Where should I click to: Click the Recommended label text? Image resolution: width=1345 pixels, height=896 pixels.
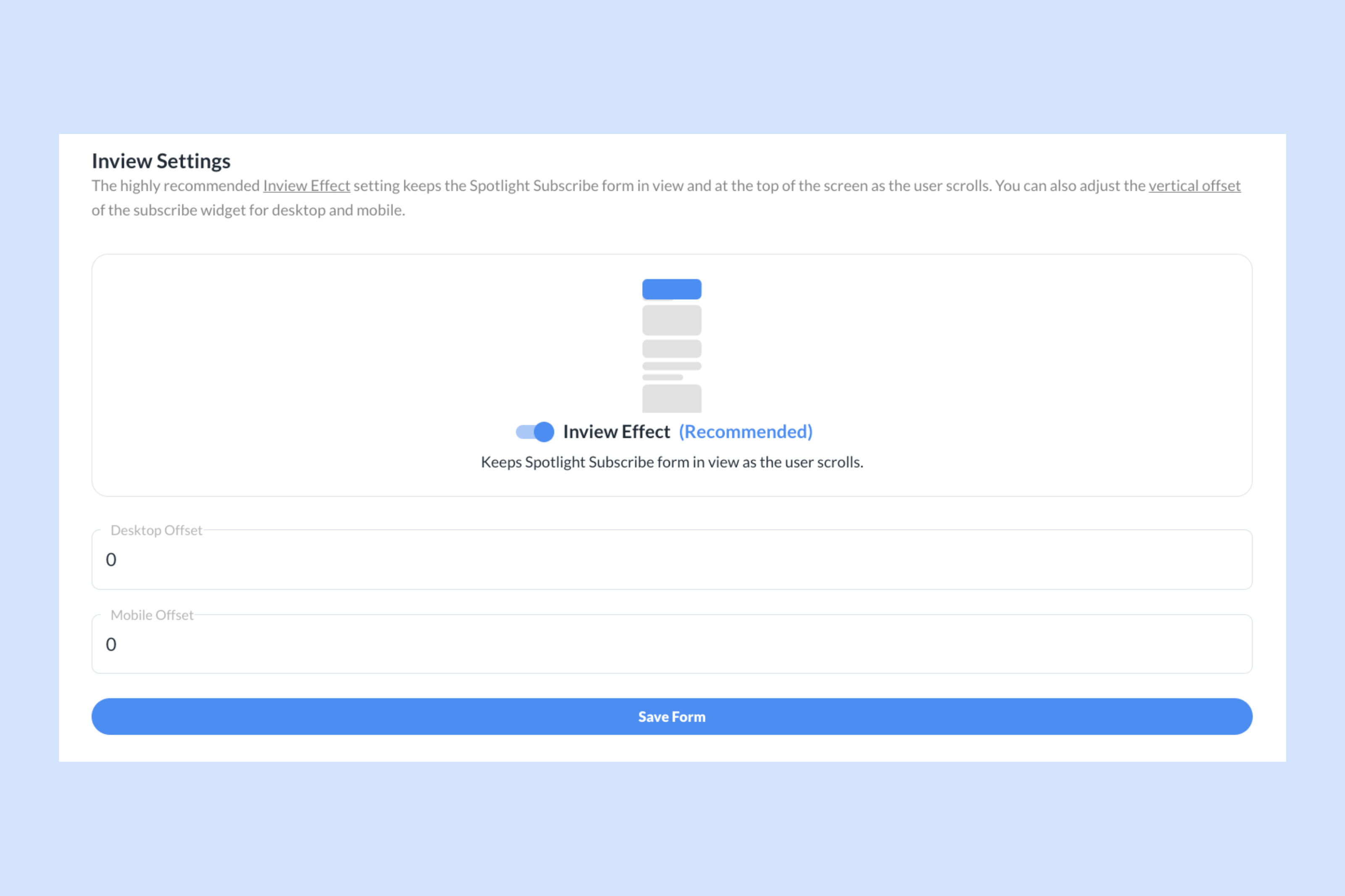tap(746, 432)
